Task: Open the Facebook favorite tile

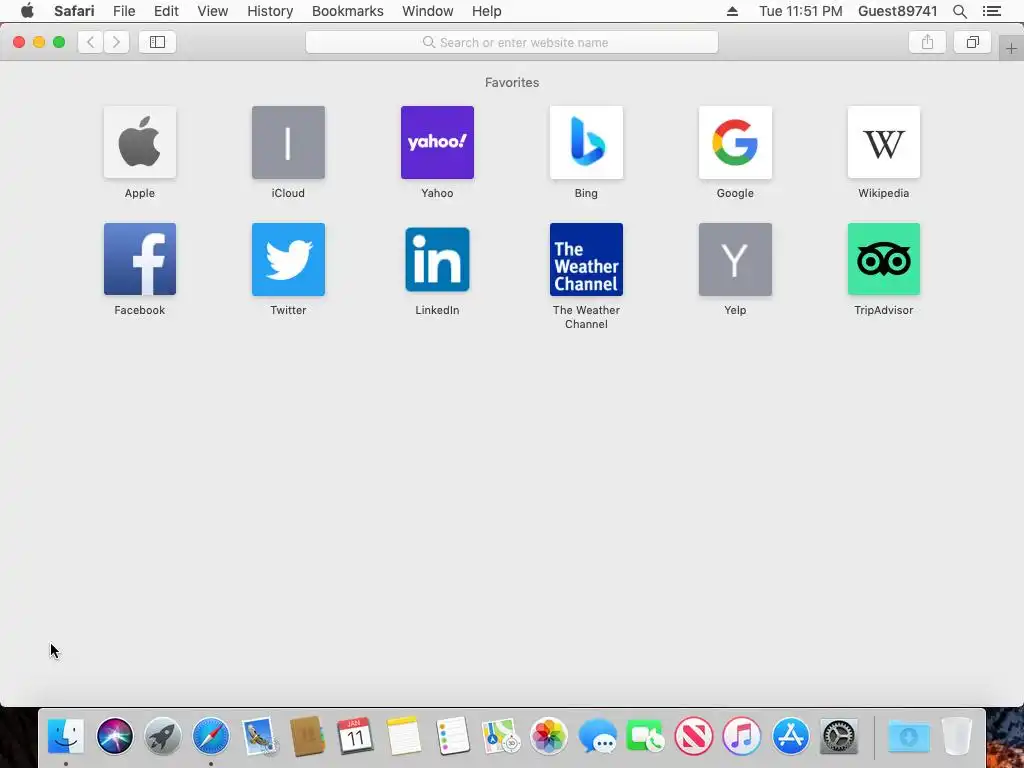Action: tap(140, 259)
